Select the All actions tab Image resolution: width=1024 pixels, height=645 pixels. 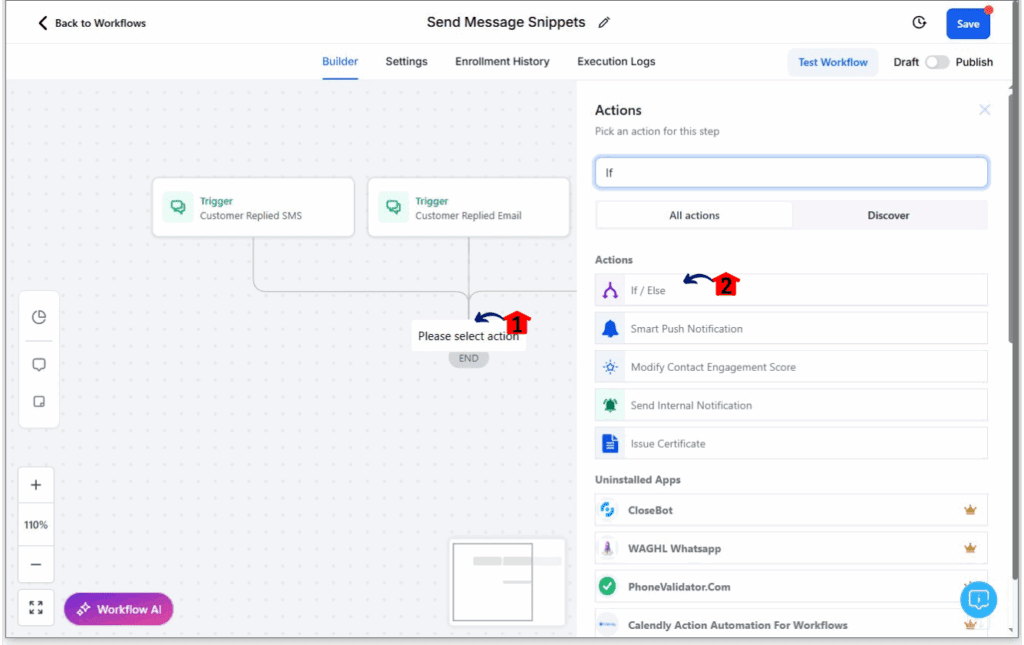point(694,215)
